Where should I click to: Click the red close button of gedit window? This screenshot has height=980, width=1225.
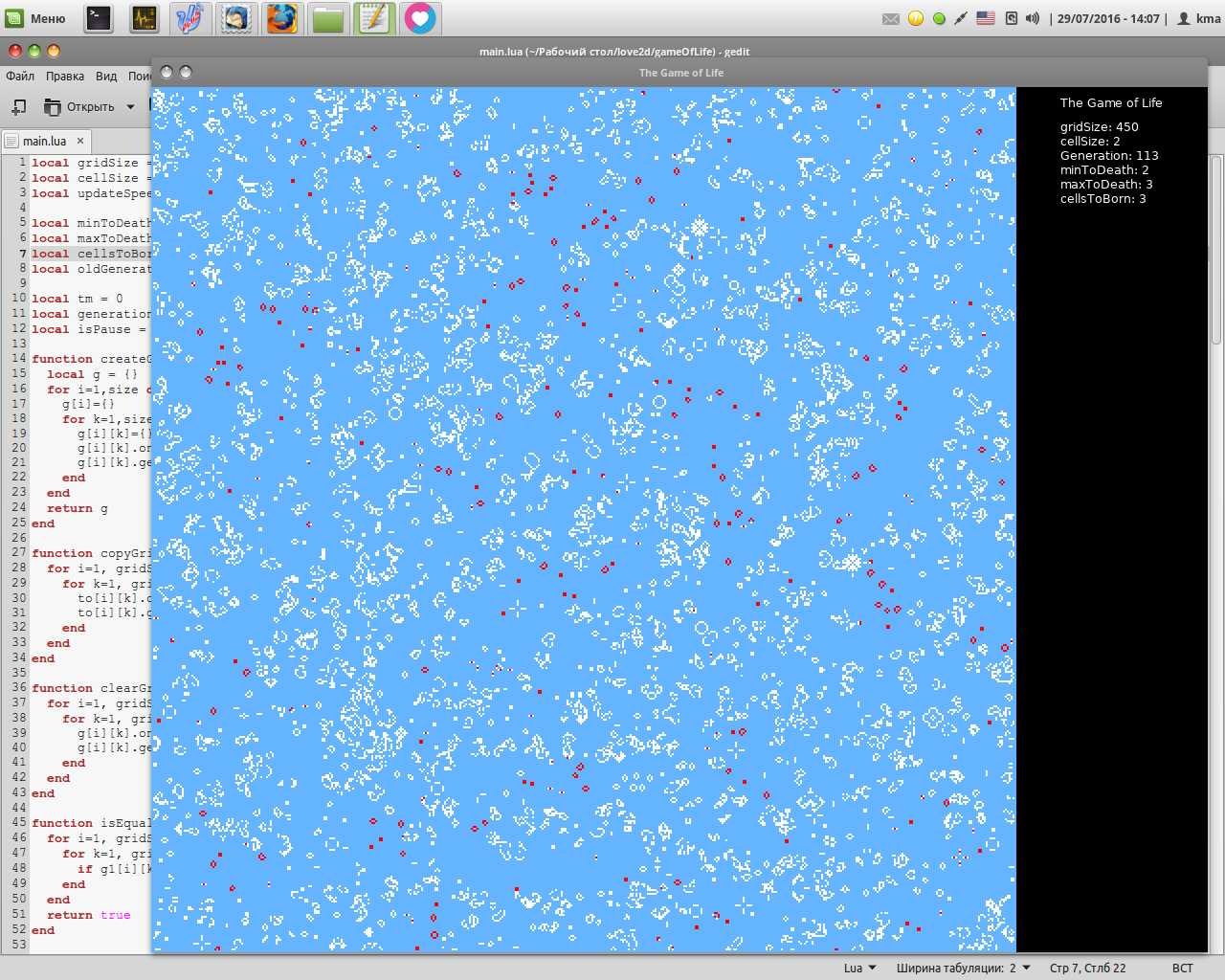(15, 51)
